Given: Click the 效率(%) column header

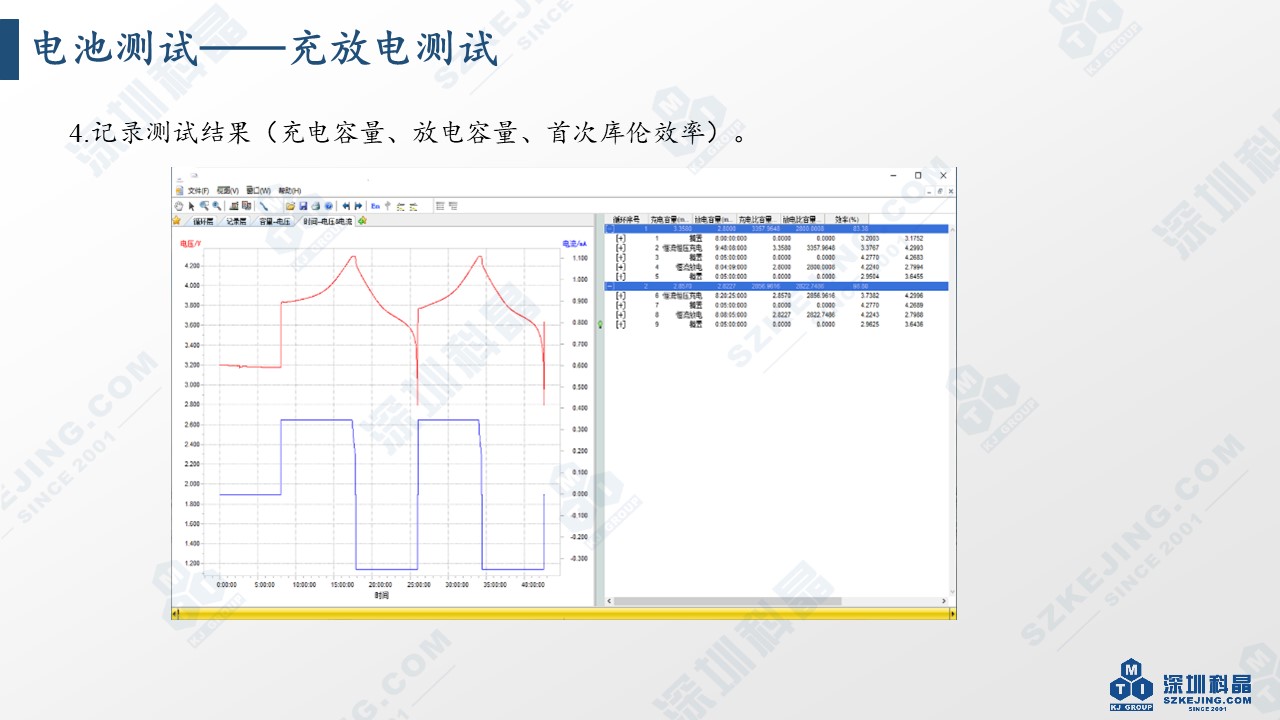Looking at the screenshot, I should [847, 219].
